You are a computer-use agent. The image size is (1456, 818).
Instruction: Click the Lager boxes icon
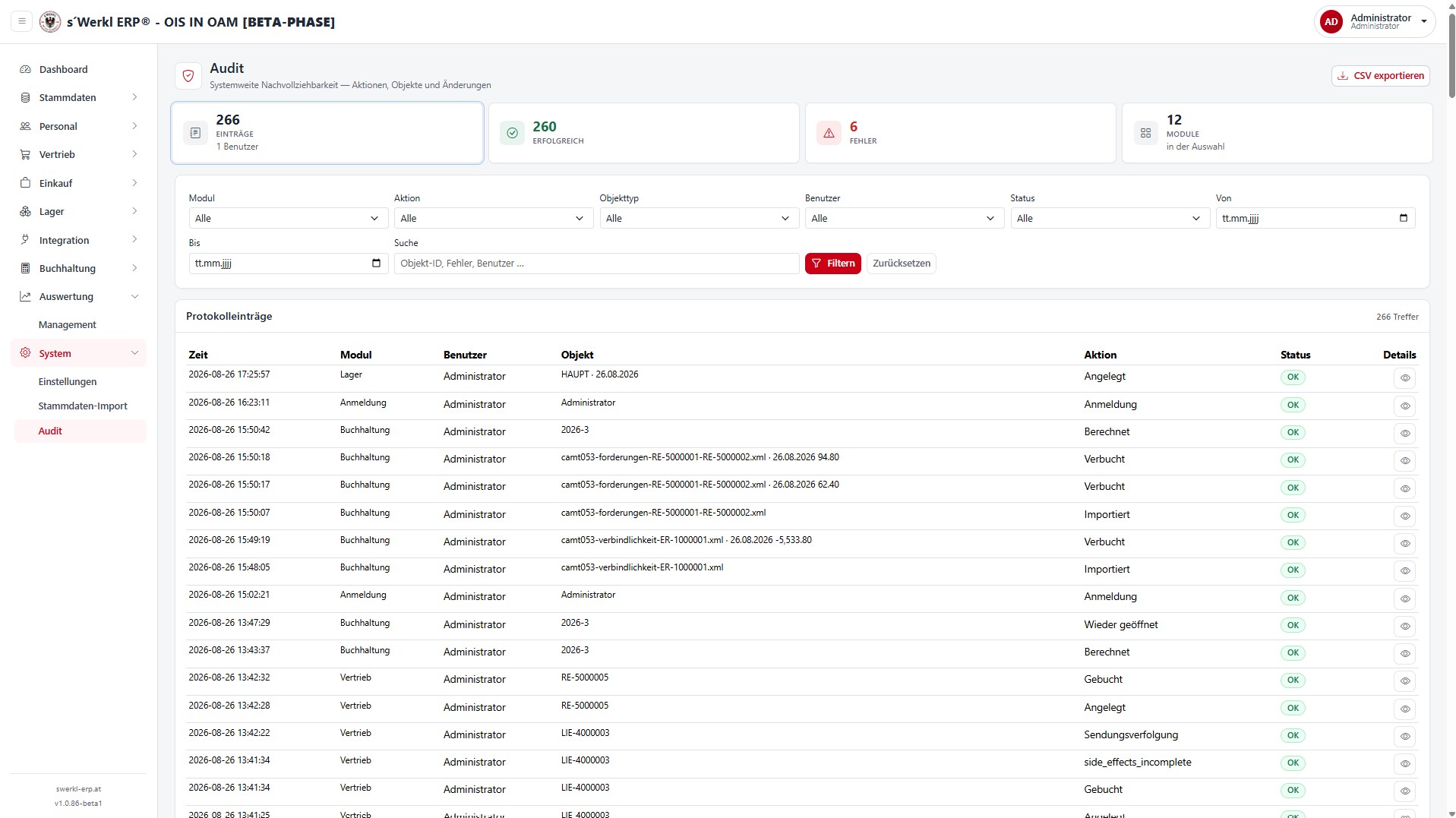coord(25,211)
